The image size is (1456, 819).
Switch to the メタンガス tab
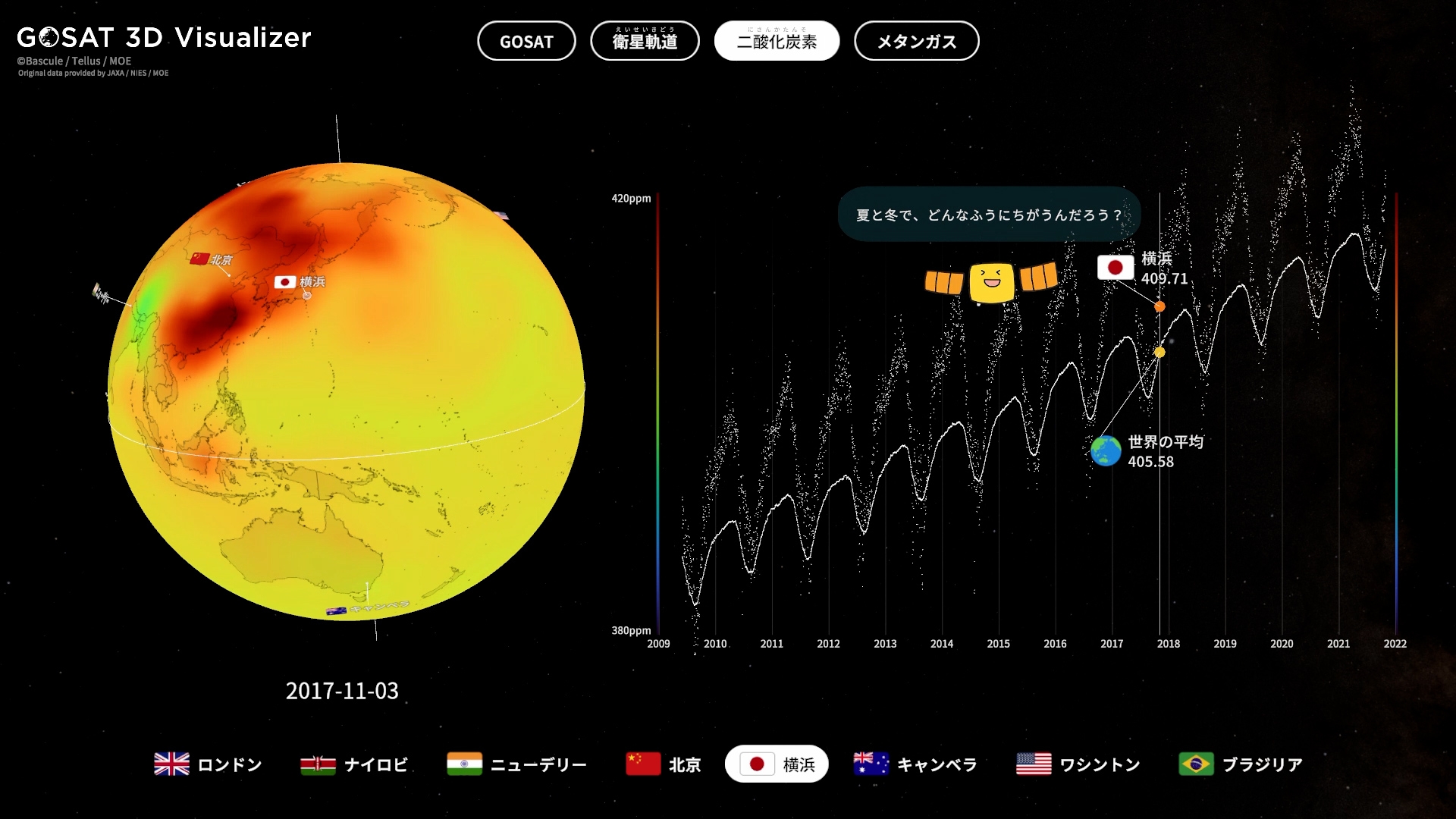click(916, 41)
